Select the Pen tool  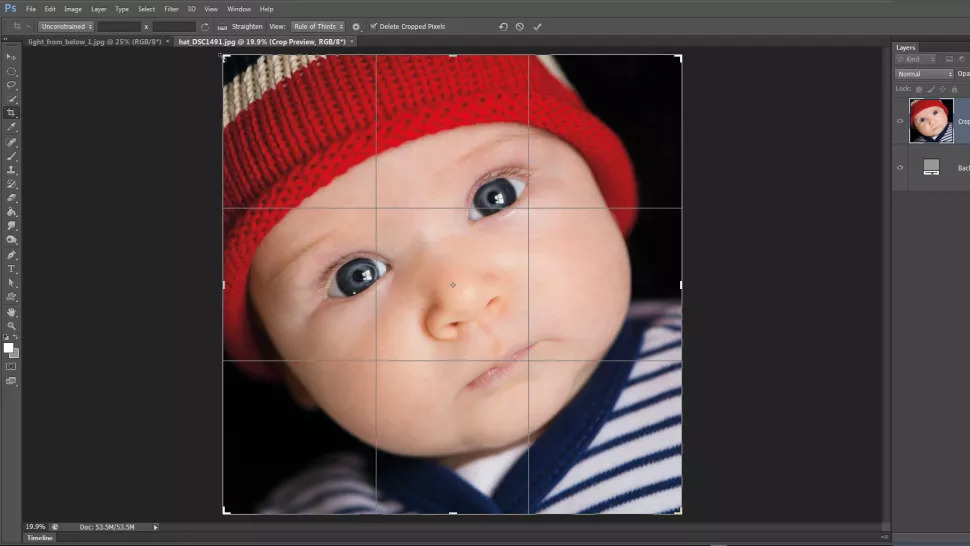pyautogui.click(x=11, y=255)
